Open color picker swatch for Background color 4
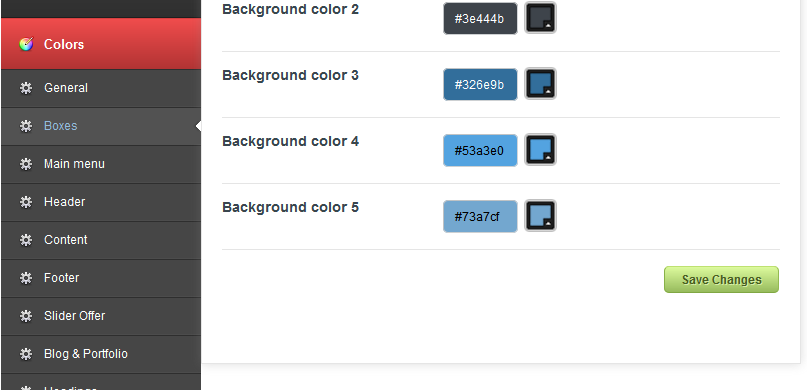Screen dimensions: 807x390 (x=540, y=150)
